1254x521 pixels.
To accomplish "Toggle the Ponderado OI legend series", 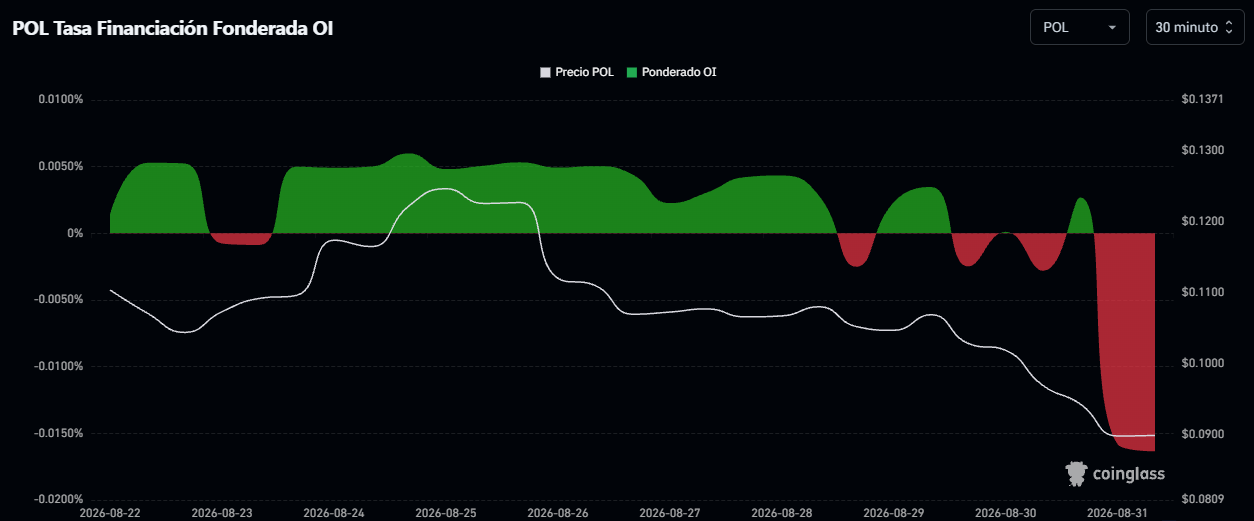I will [x=671, y=72].
